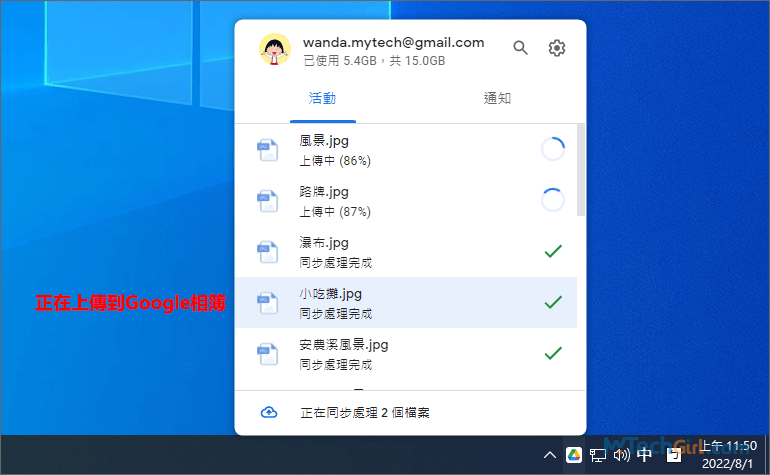Switch to the 活動 tab
The width and height of the screenshot is (770, 475).
point(322,98)
